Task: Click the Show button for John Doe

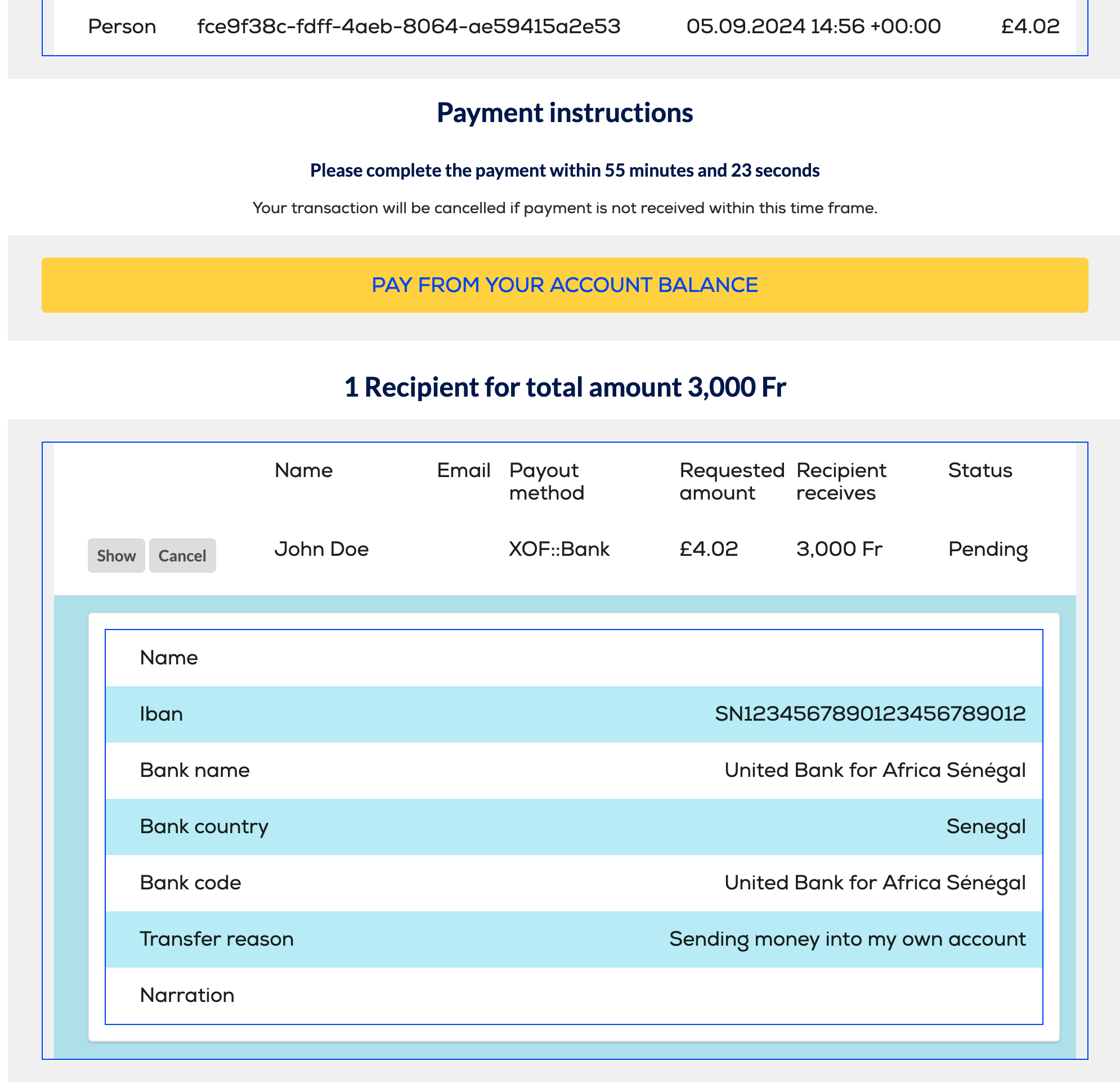Action: [116, 555]
